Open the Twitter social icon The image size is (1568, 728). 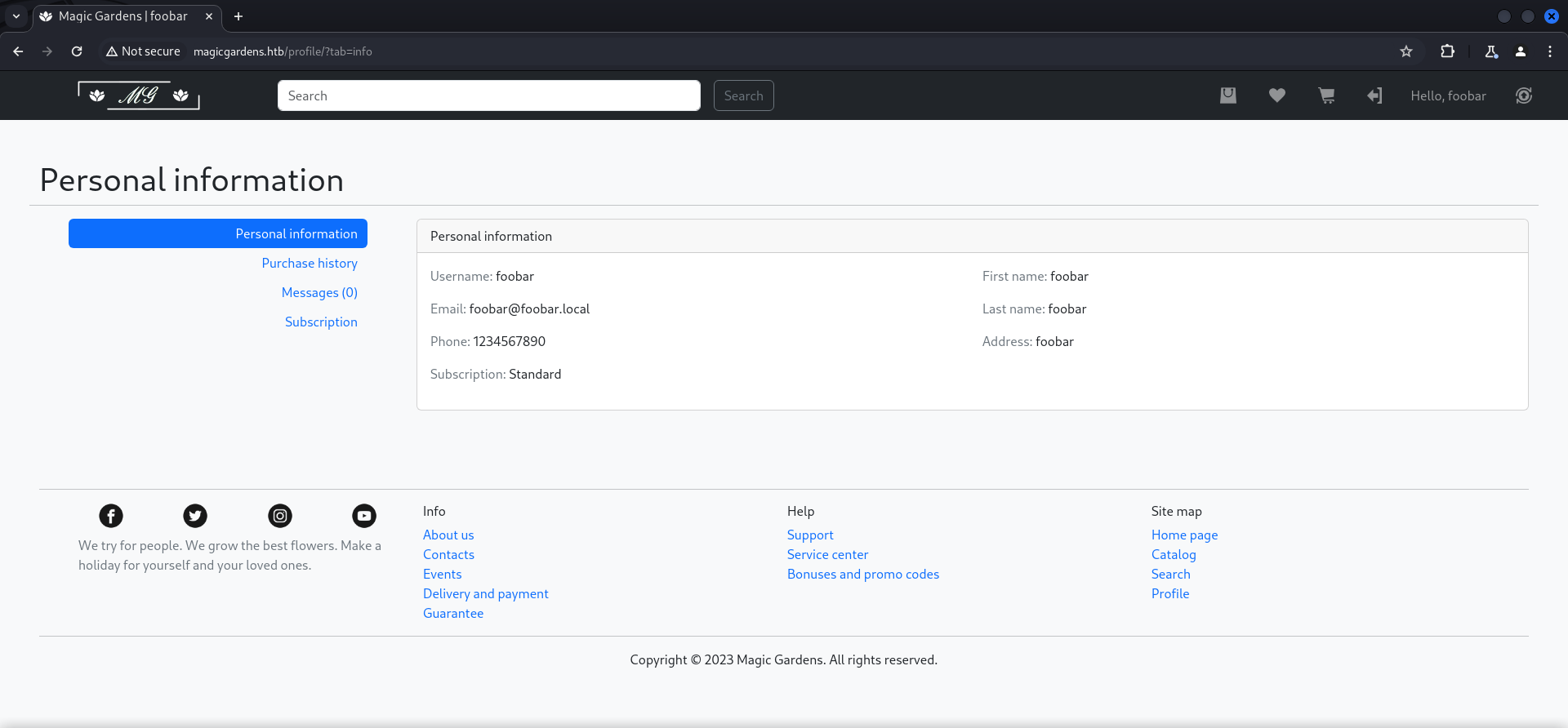195,516
